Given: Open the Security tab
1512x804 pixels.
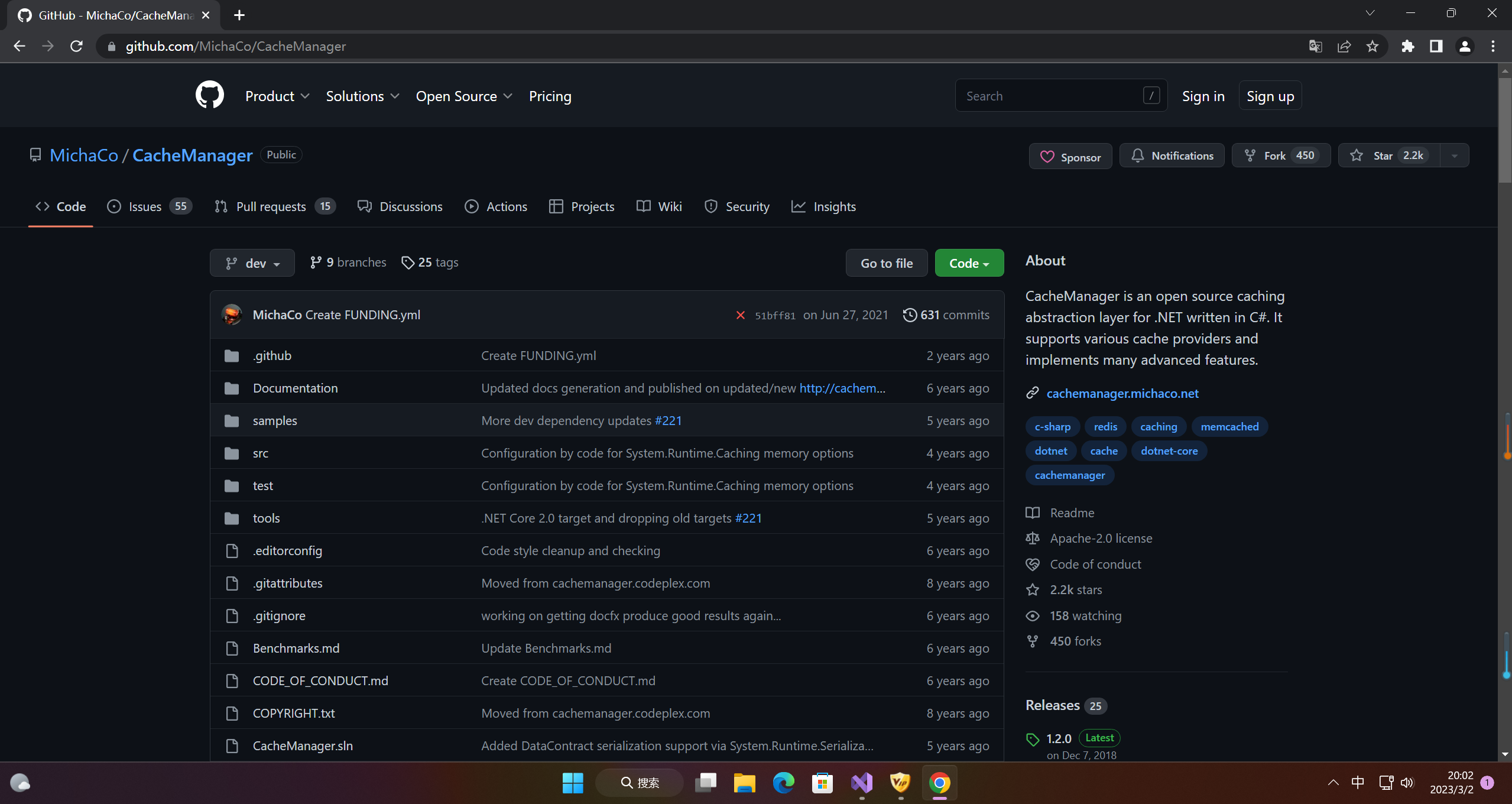Looking at the screenshot, I should coord(737,206).
